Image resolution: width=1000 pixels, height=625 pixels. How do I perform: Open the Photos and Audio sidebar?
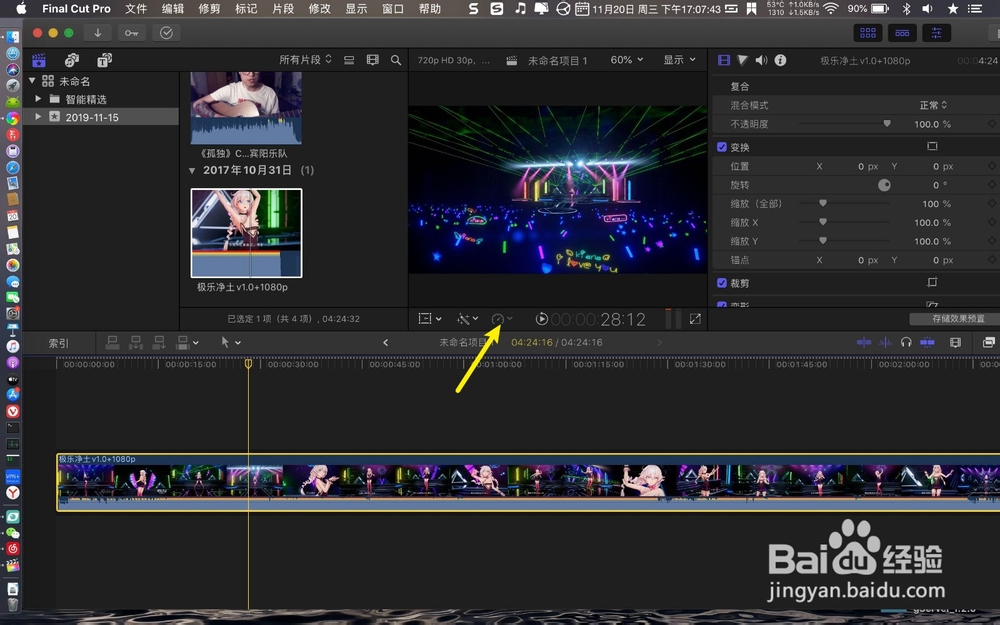click(x=72, y=60)
